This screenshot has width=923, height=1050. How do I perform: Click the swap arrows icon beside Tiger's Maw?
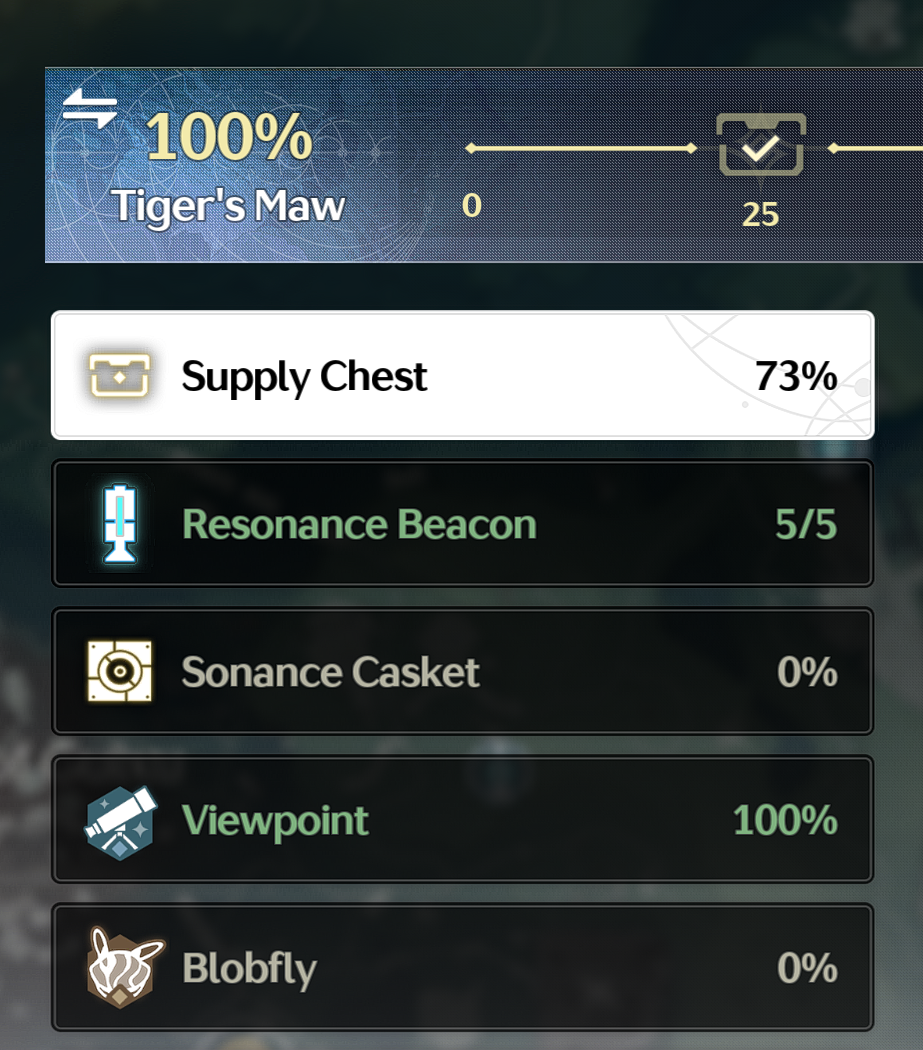90,108
